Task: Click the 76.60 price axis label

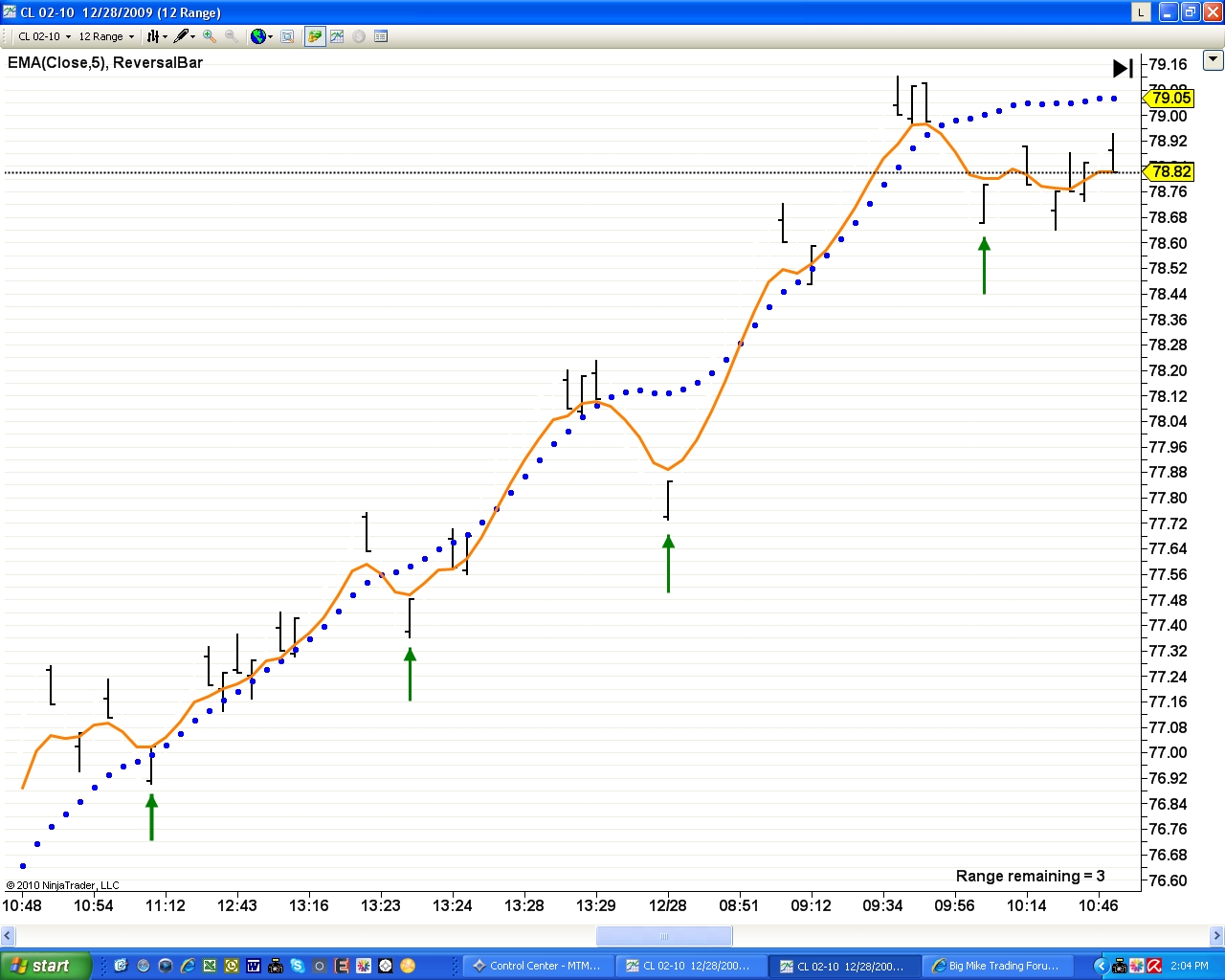Action: (x=1168, y=880)
